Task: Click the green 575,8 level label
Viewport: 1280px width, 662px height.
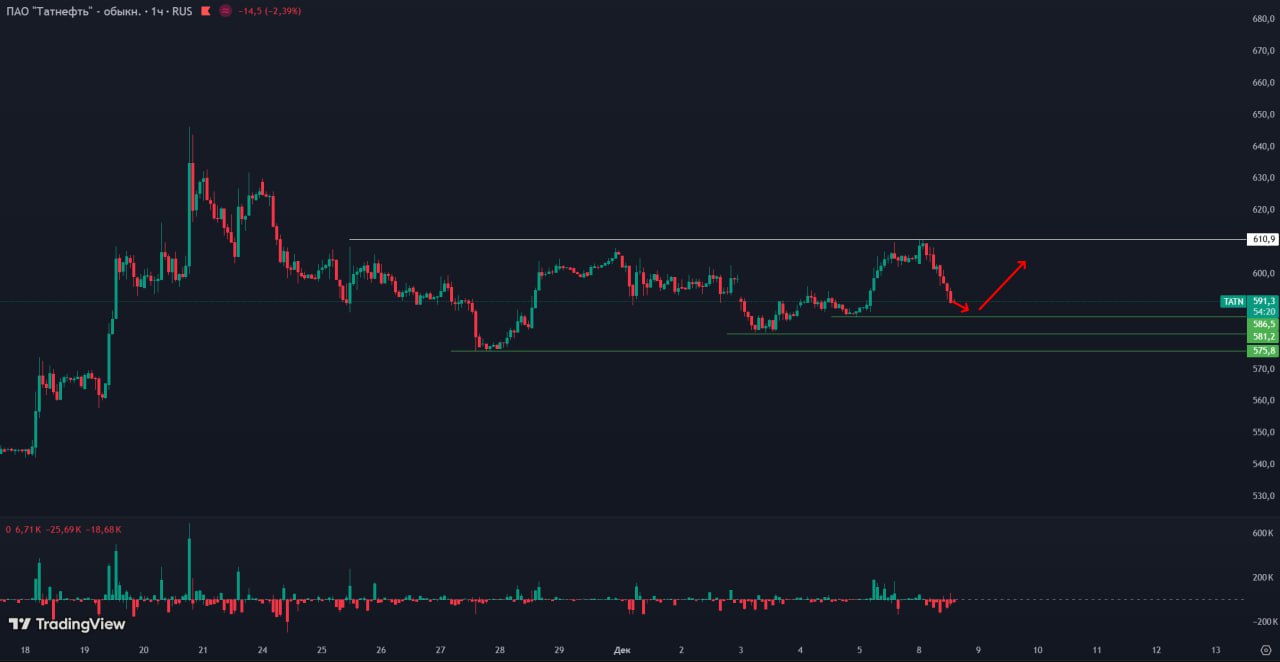Action: [x=1263, y=351]
